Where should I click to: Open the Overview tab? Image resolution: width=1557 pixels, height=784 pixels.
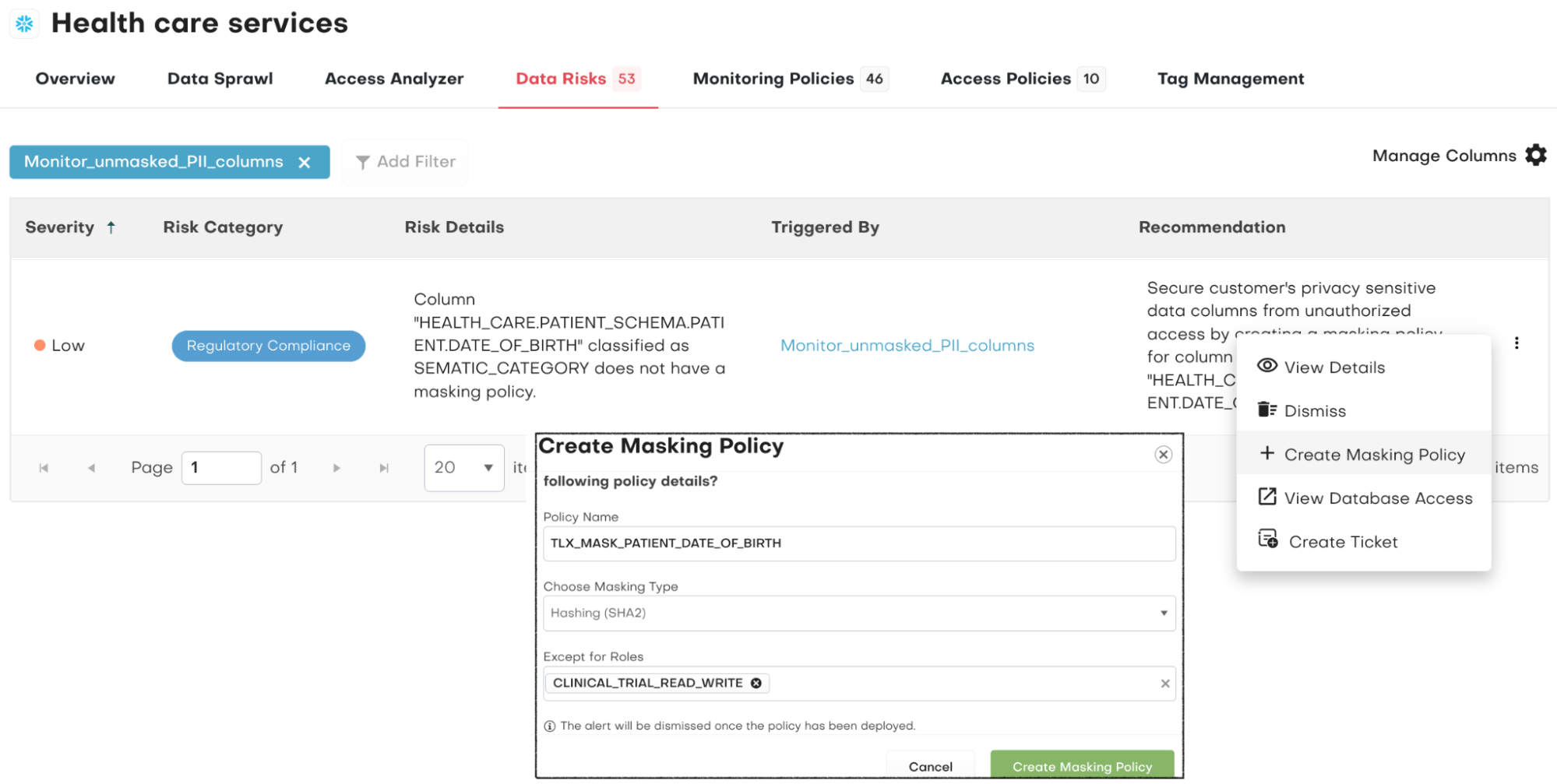pyautogui.click(x=75, y=79)
